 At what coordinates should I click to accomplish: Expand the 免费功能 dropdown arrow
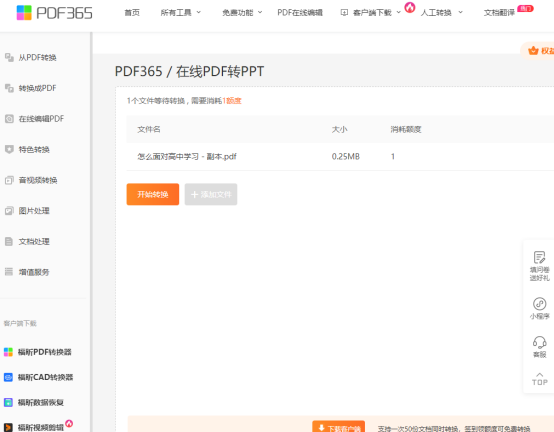(x=260, y=12)
